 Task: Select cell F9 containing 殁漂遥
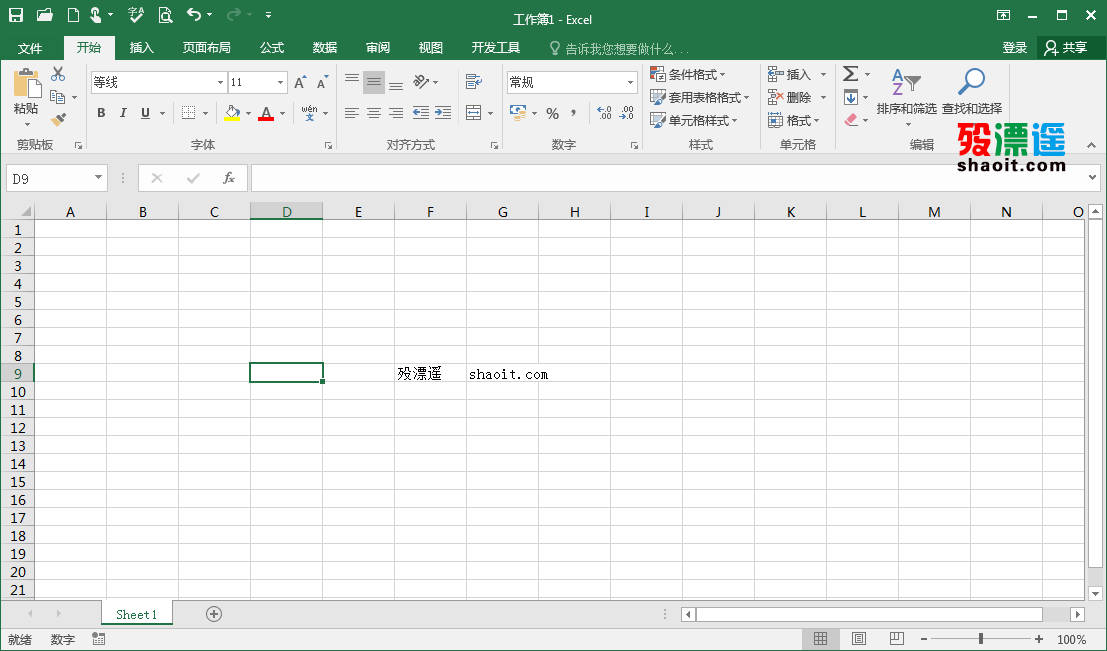coord(430,374)
